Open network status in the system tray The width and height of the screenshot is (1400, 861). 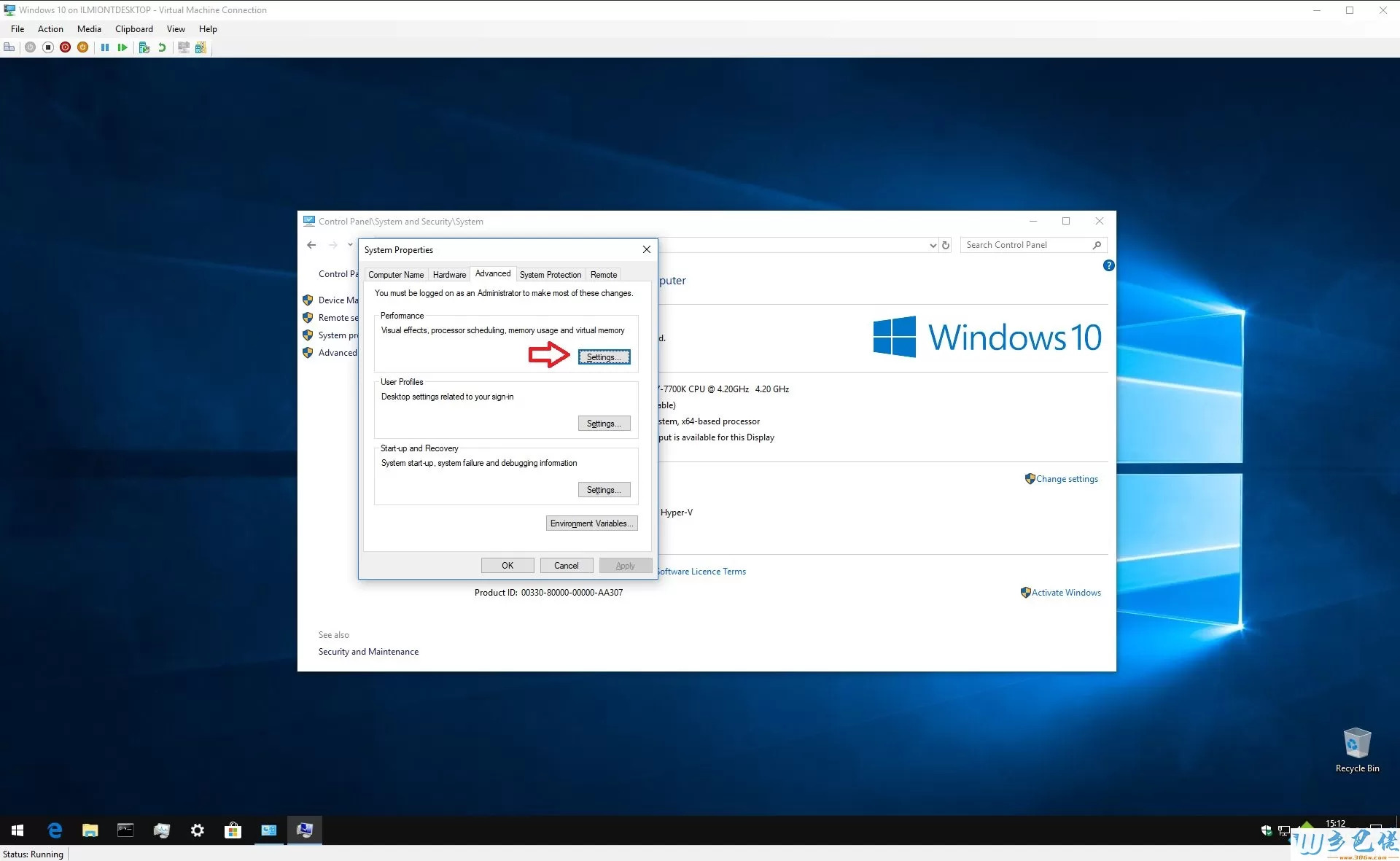click(1284, 830)
